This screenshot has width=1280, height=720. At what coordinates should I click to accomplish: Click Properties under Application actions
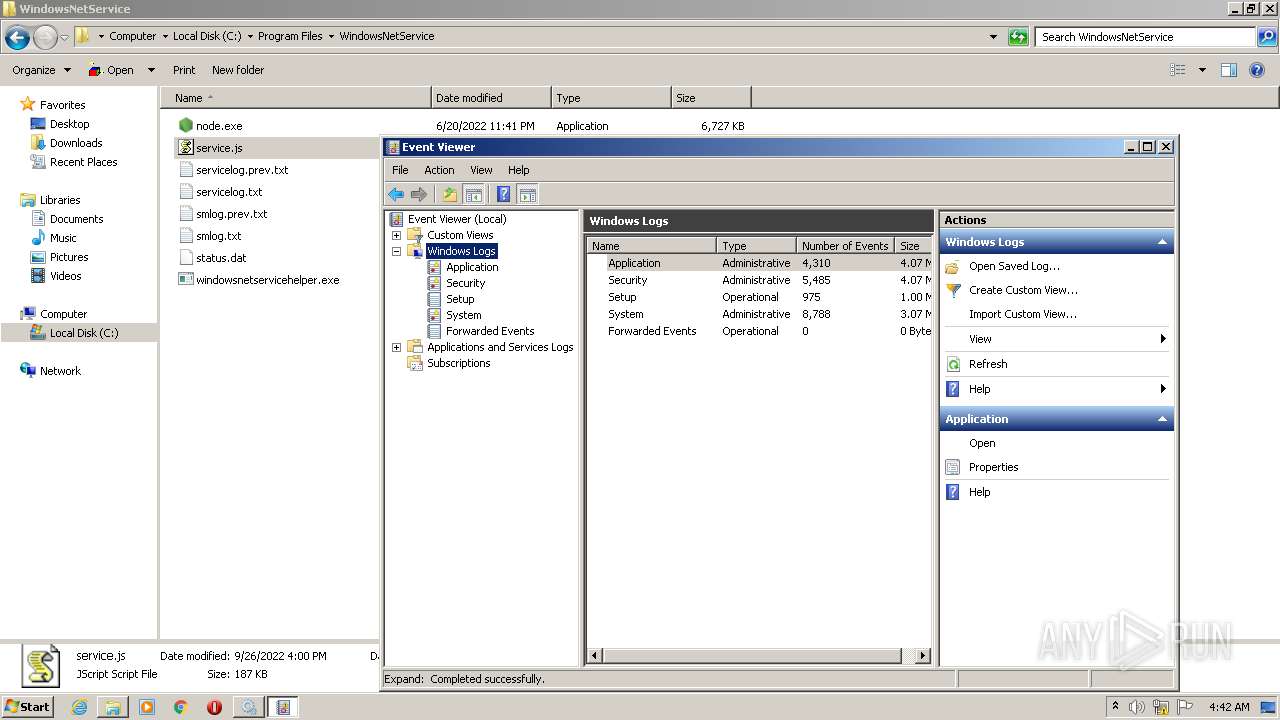pyautogui.click(x=993, y=467)
